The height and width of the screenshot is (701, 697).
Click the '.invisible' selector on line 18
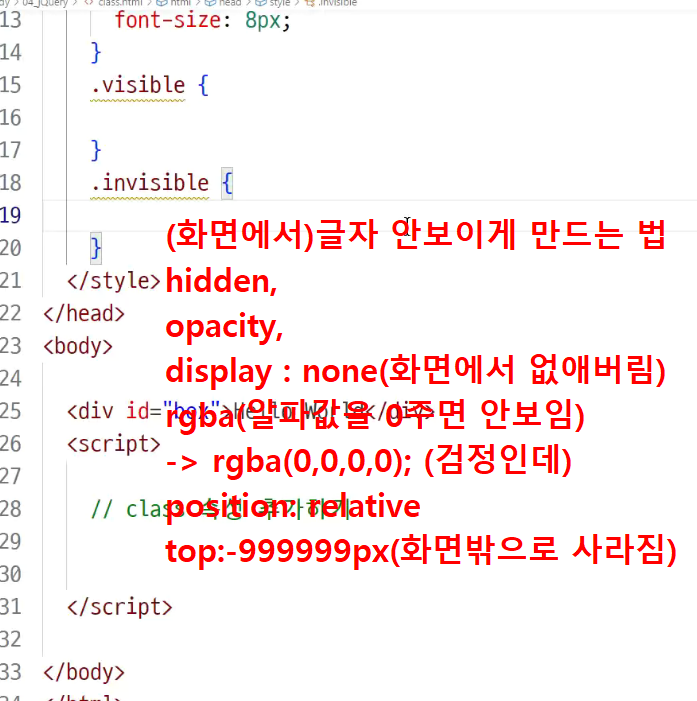tap(150, 183)
